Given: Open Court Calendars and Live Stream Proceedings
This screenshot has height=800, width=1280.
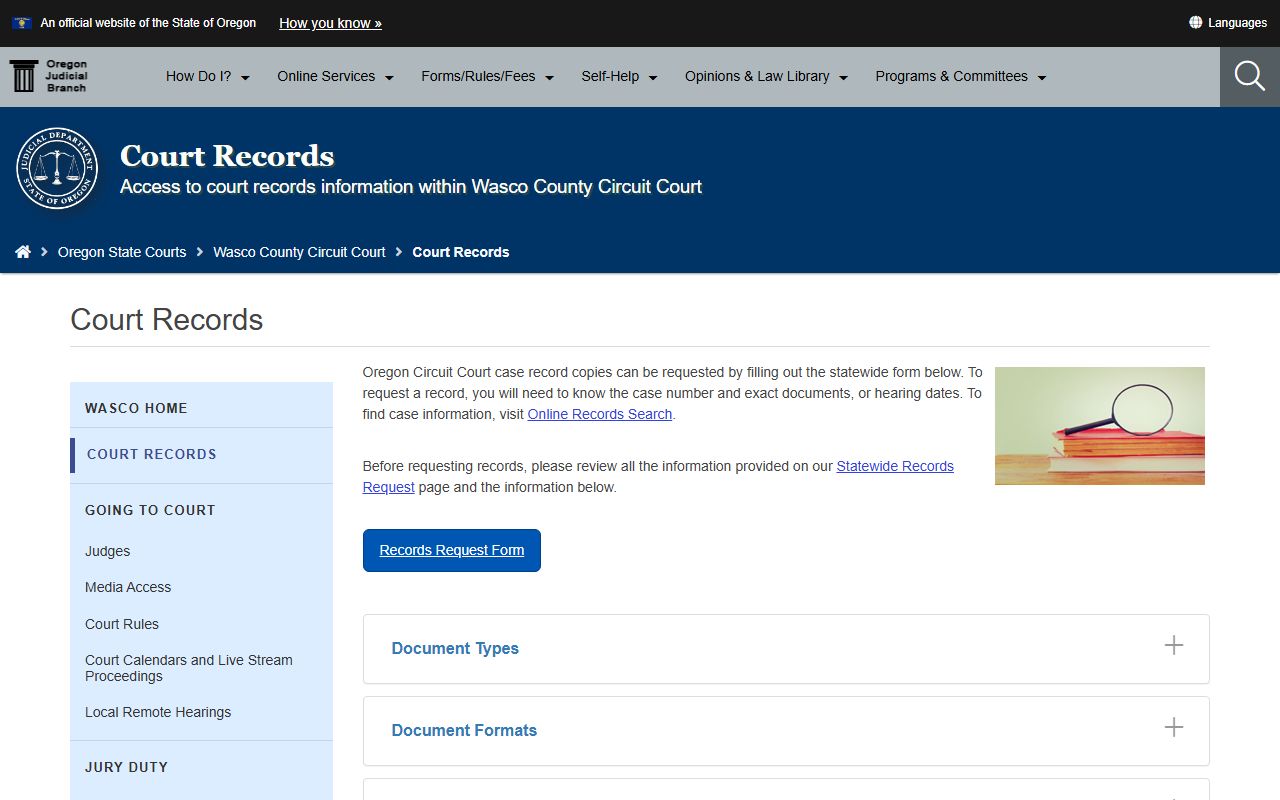Looking at the screenshot, I should (189, 668).
